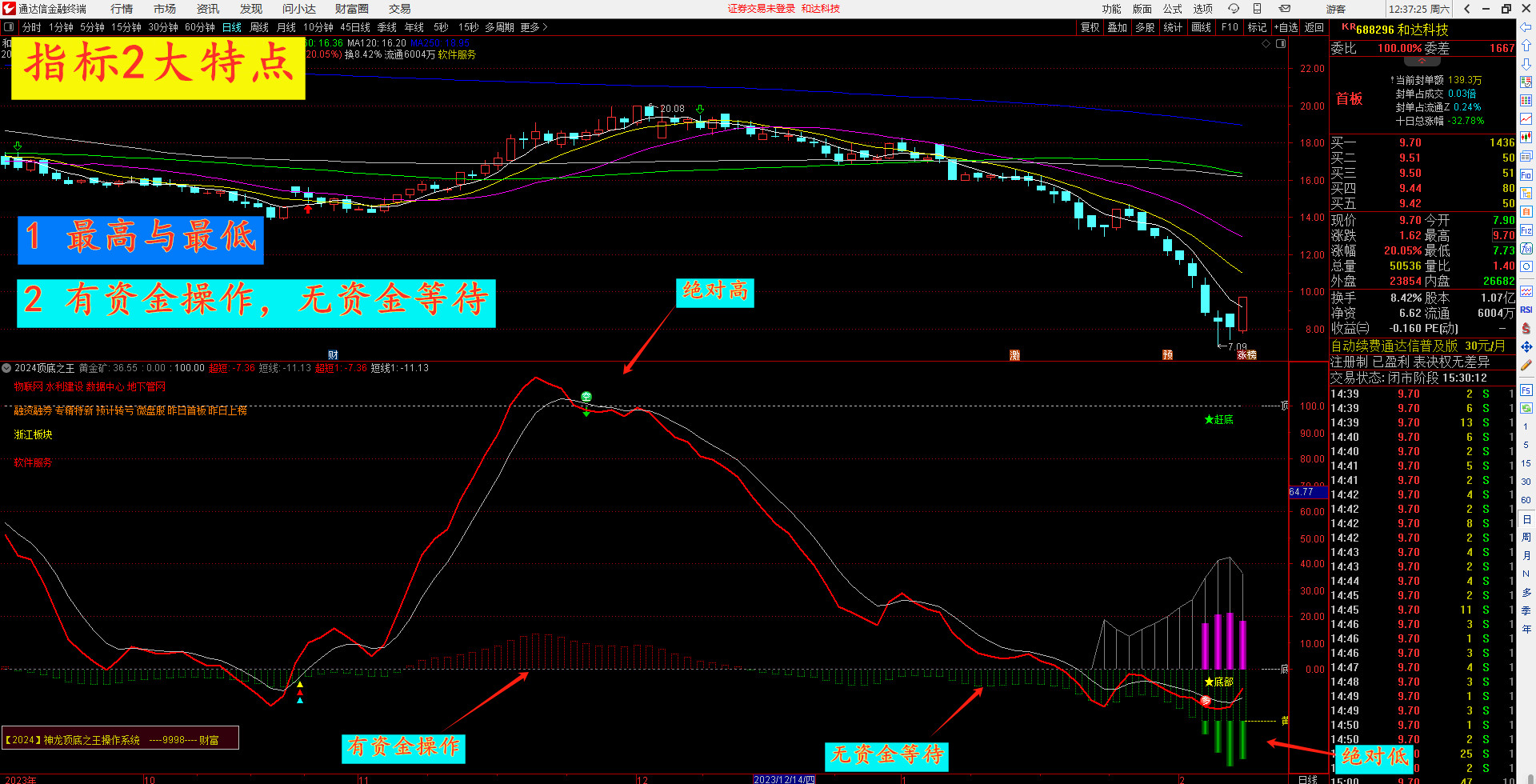Open the 市场 menu
Viewport: 1536px width, 784px height.
[165, 9]
